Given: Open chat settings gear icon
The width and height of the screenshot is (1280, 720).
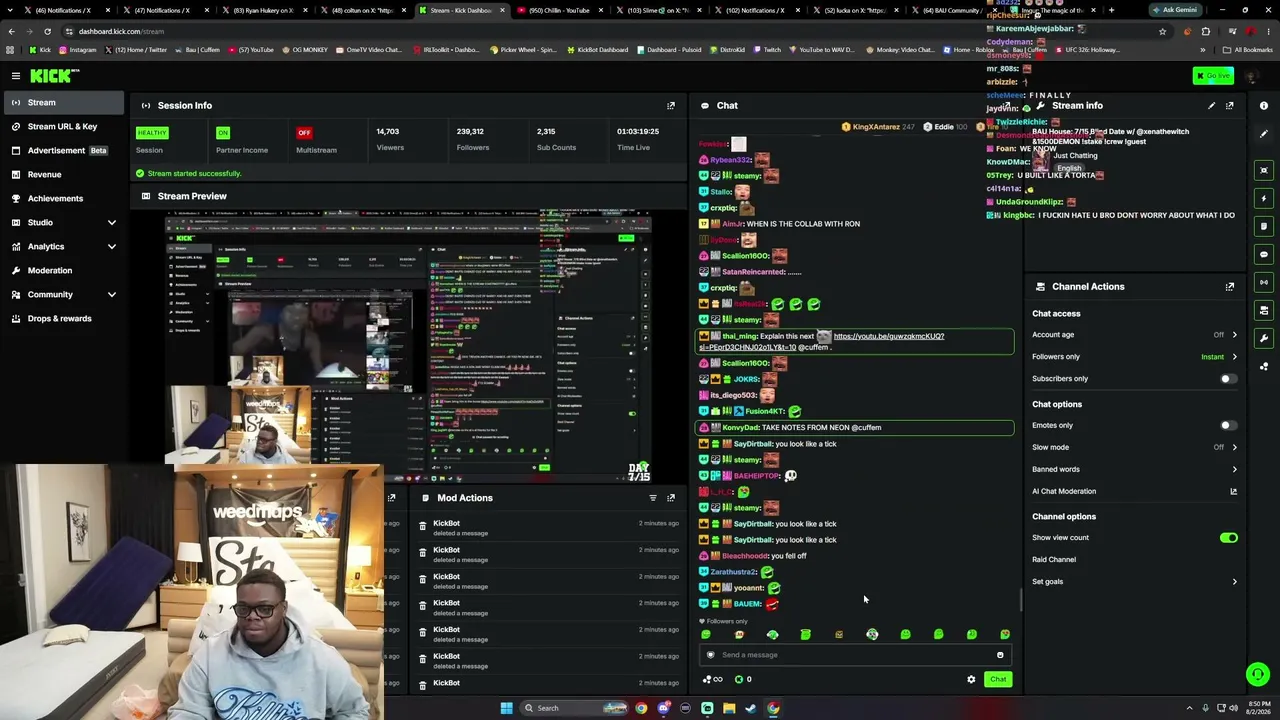Looking at the screenshot, I should (x=971, y=680).
